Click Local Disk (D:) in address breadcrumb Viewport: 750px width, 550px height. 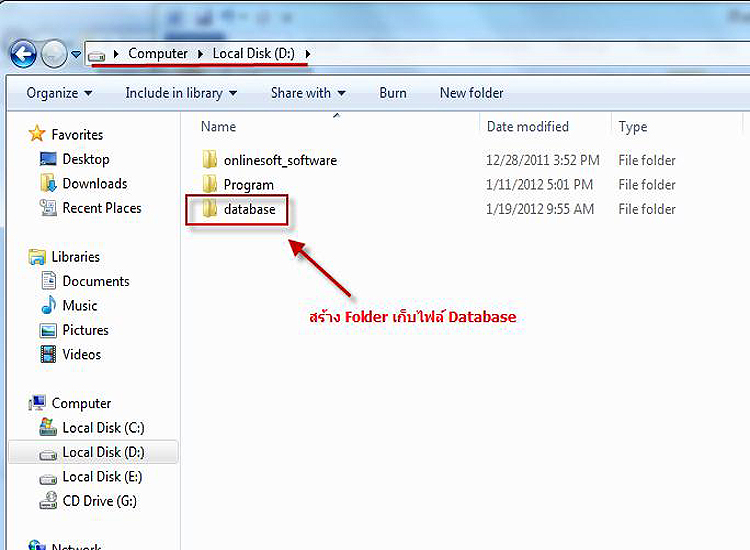[x=253, y=53]
